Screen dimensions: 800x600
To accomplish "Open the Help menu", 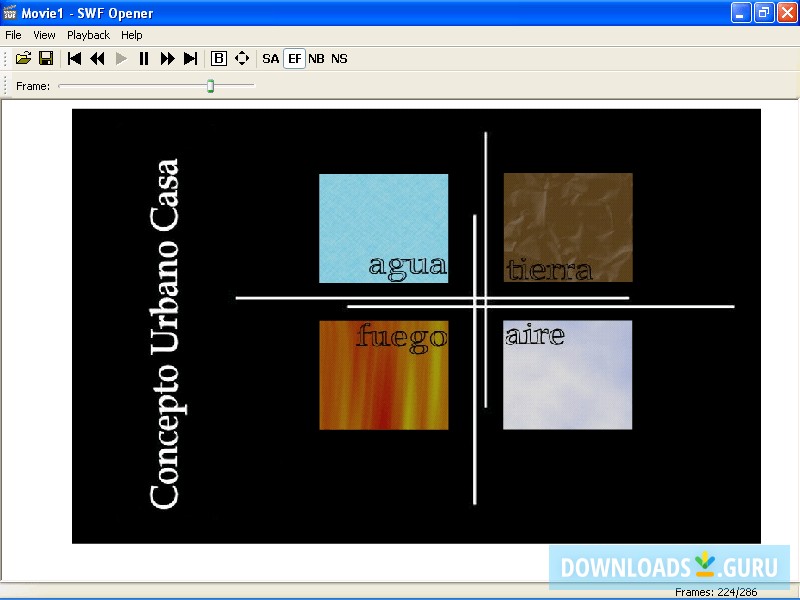I will pyautogui.click(x=132, y=35).
